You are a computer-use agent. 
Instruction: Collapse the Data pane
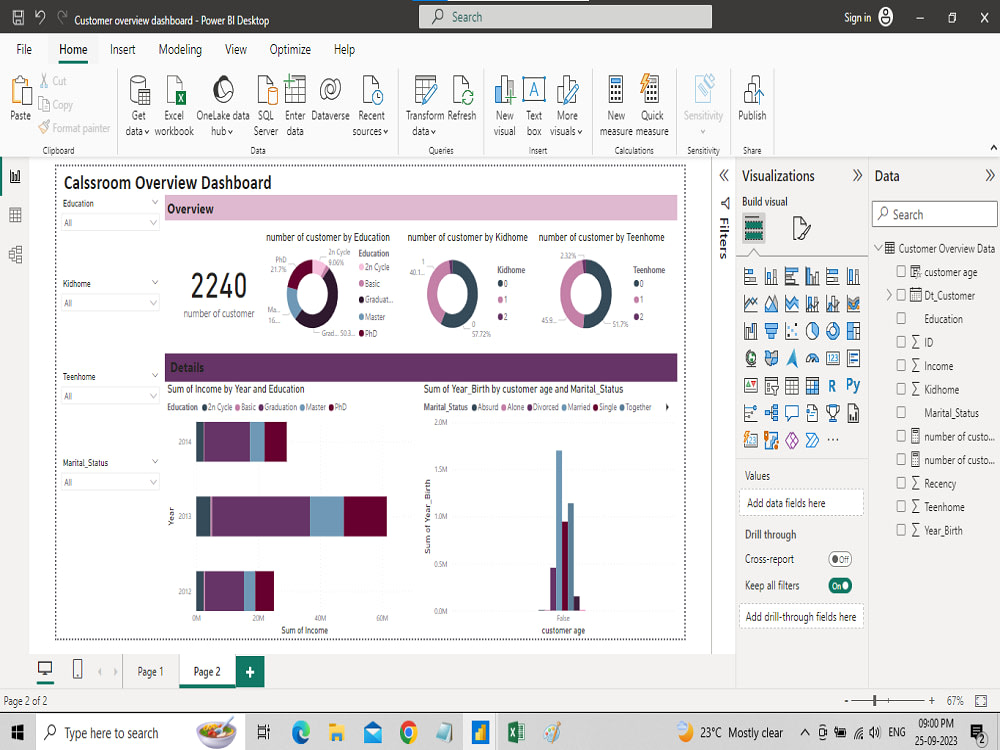pos(989,175)
